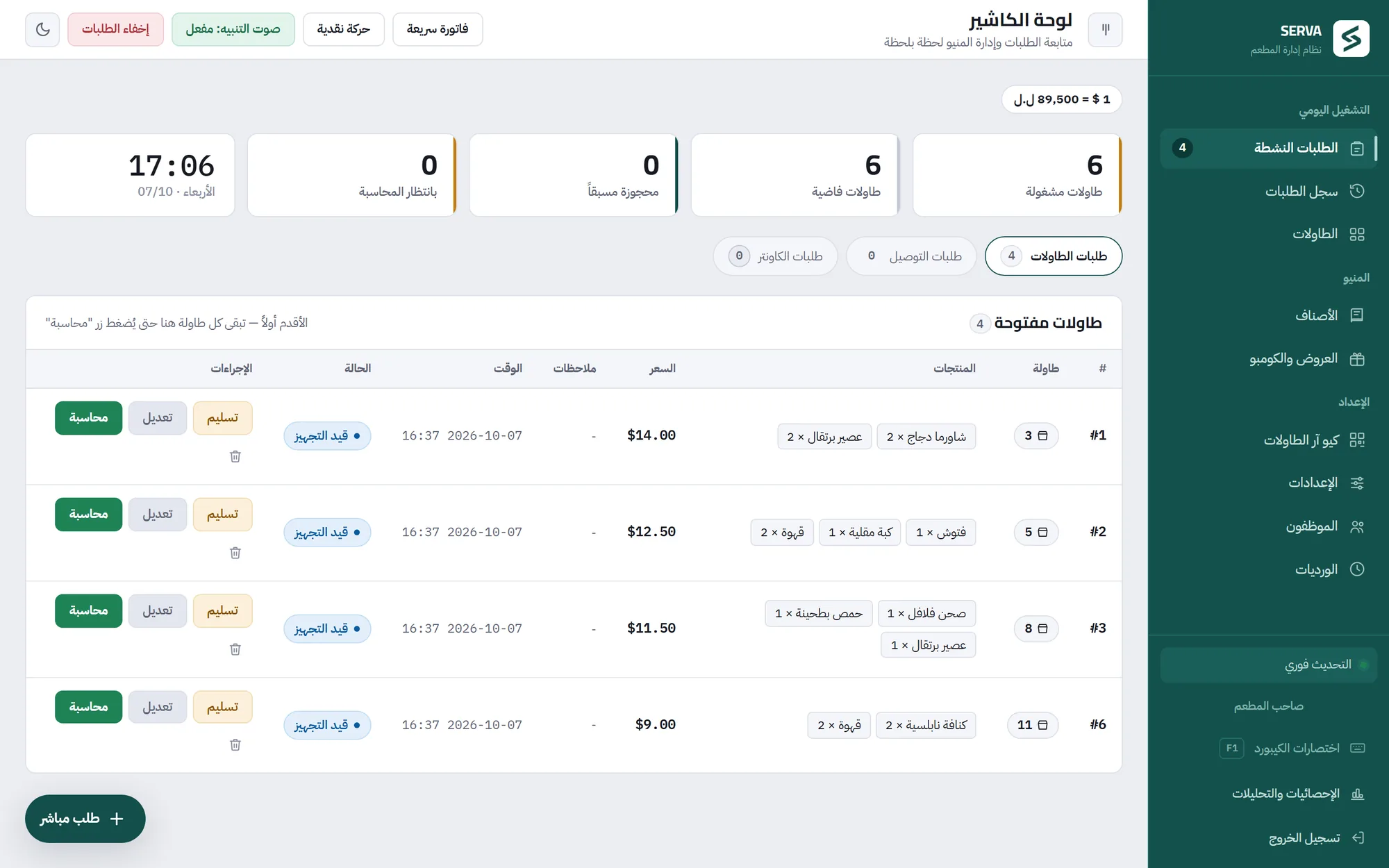Toggle the صوت التنبيه: مفعل alert sound
This screenshot has height=868, width=1389.
tap(233, 29)
